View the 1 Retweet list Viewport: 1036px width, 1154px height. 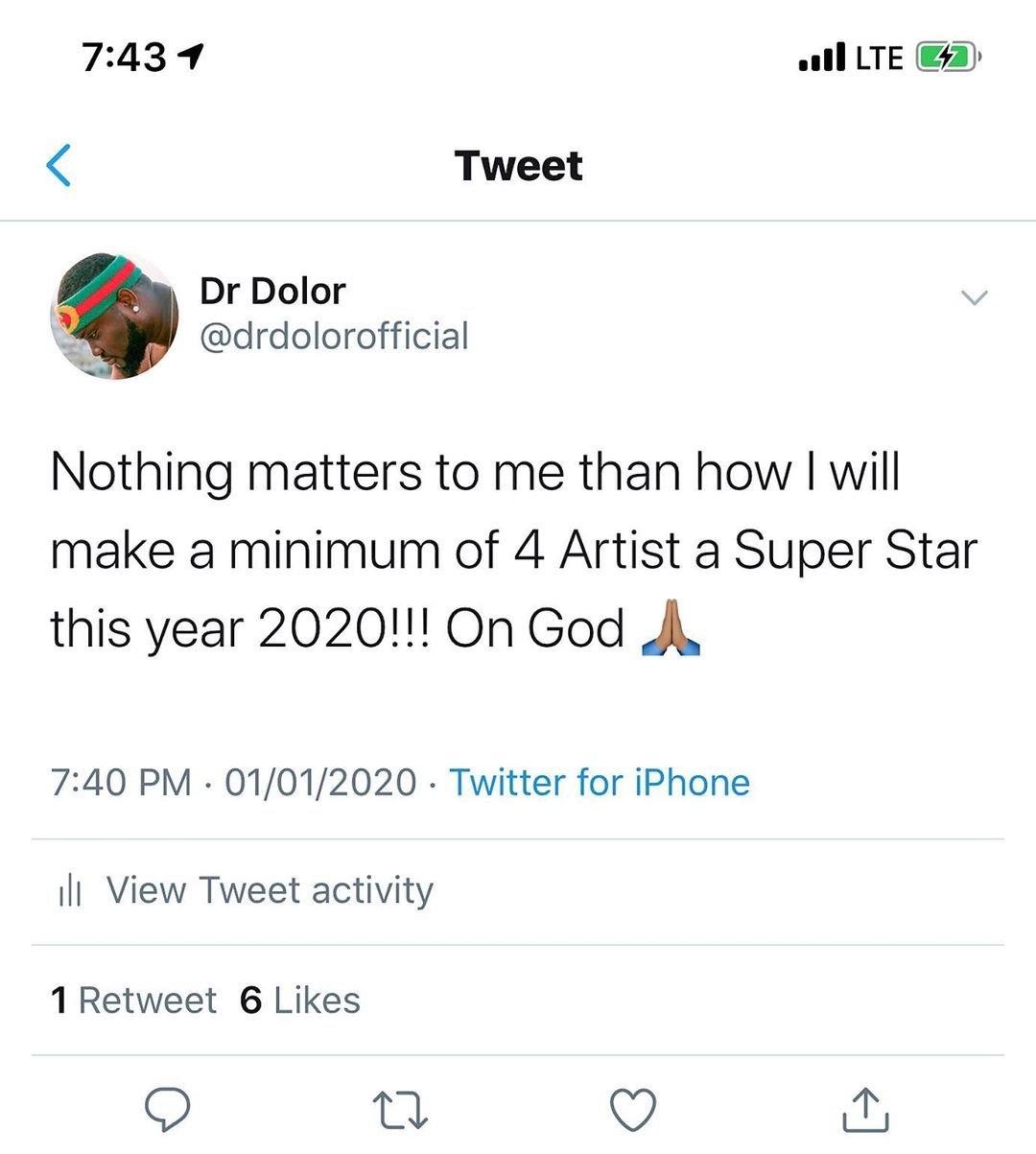(x=133, y=1001)
